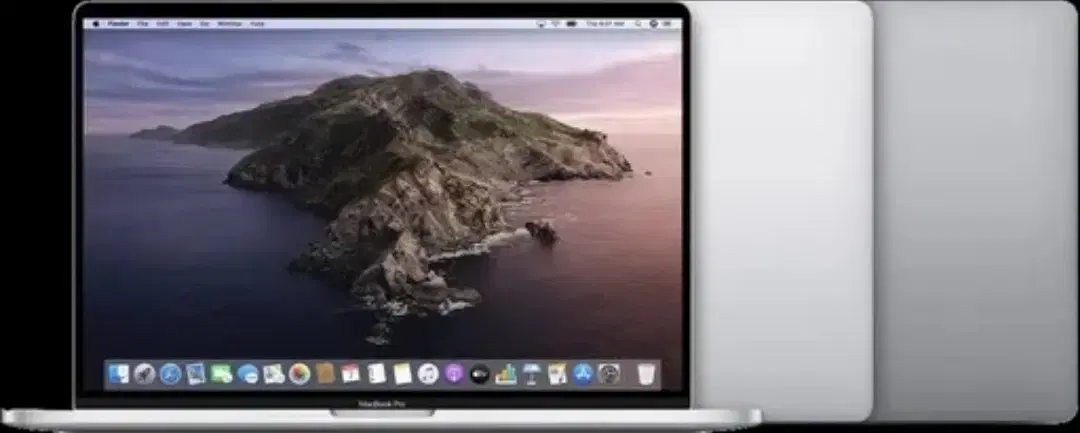
Task: Launch Launchpad rocket icon in Dock
Action: tap(144, 374)
